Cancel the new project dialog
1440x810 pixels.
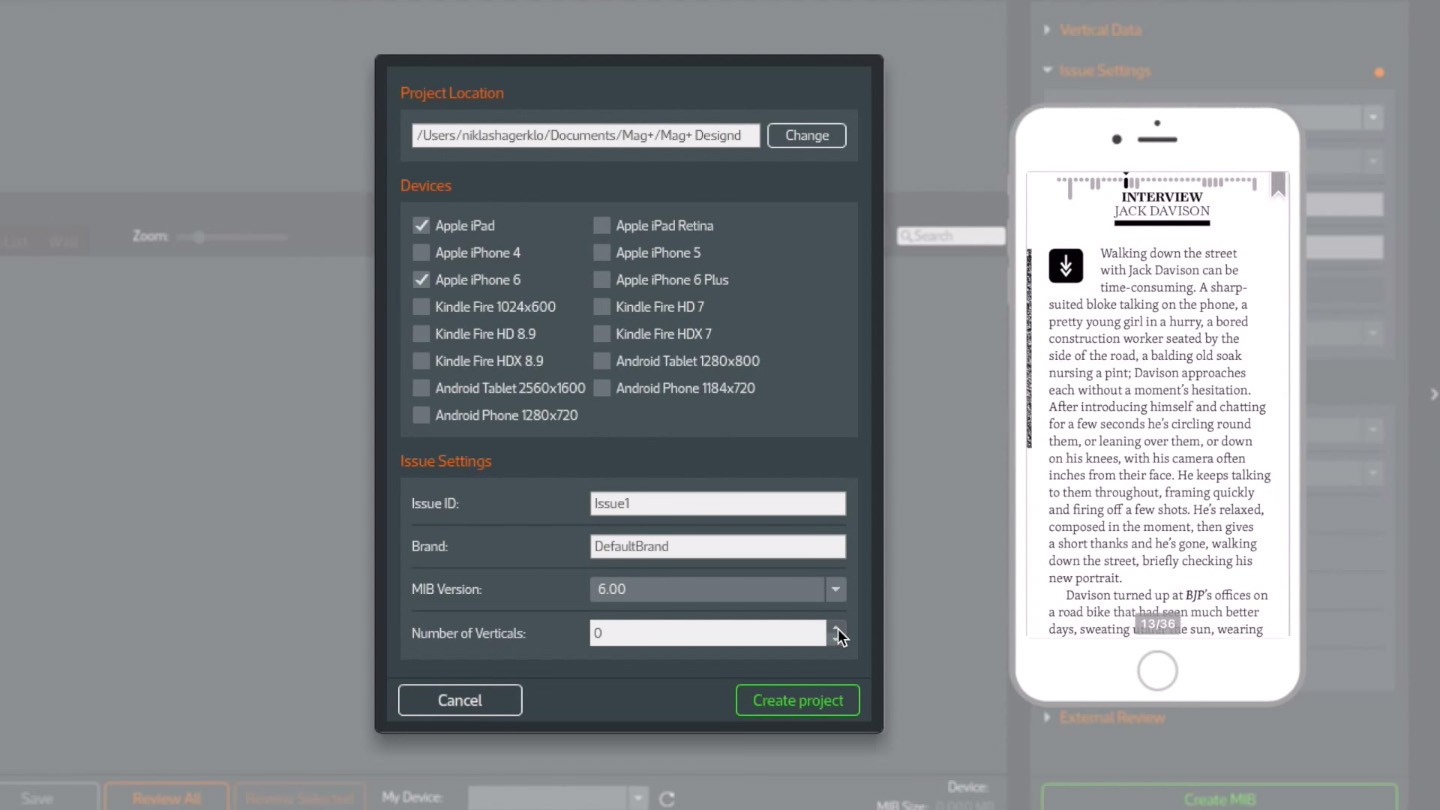(460, 700)
